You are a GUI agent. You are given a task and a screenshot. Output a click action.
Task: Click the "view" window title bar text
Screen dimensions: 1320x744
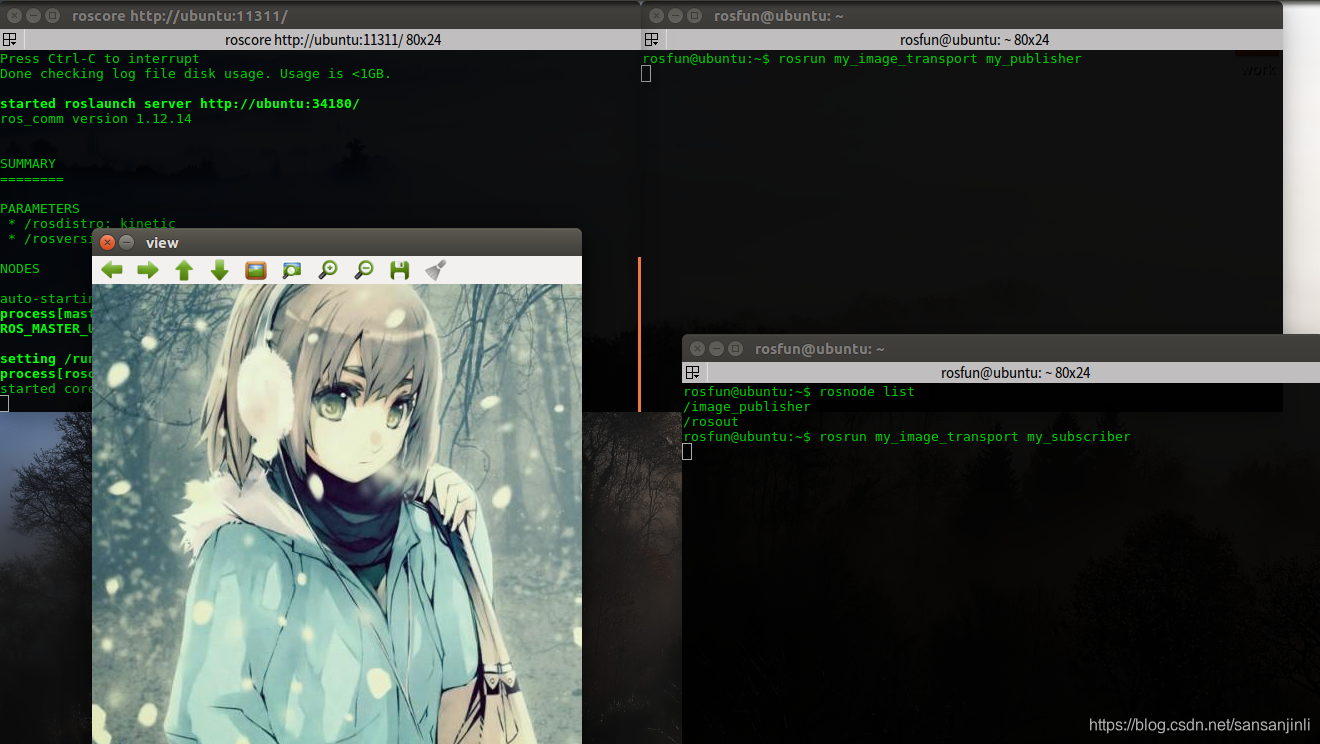pyautogui.click(x=162, y=243)
